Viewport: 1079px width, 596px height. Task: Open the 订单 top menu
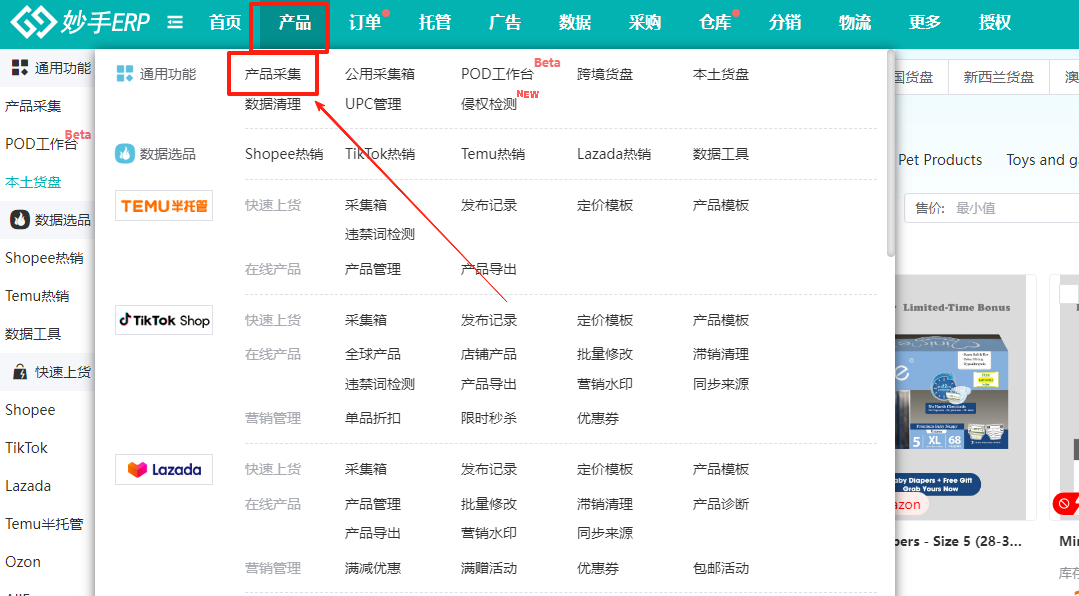coord(365,23)
